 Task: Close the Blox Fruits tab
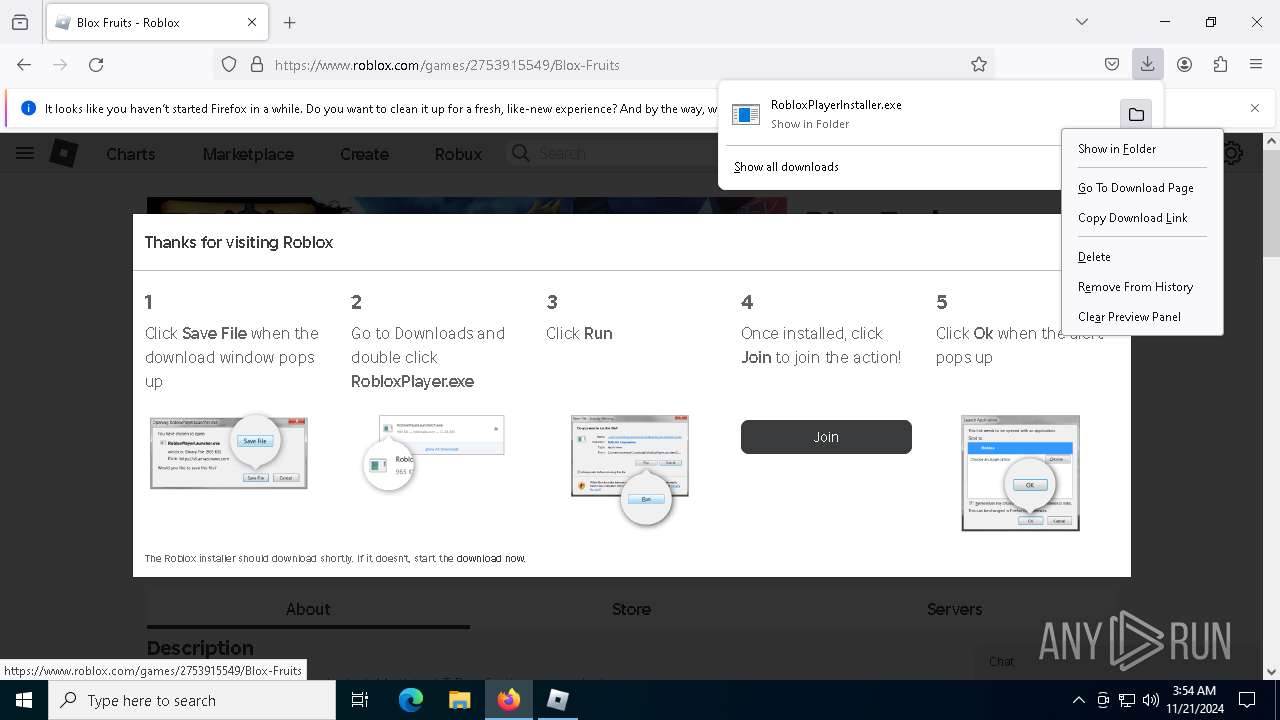252,22
